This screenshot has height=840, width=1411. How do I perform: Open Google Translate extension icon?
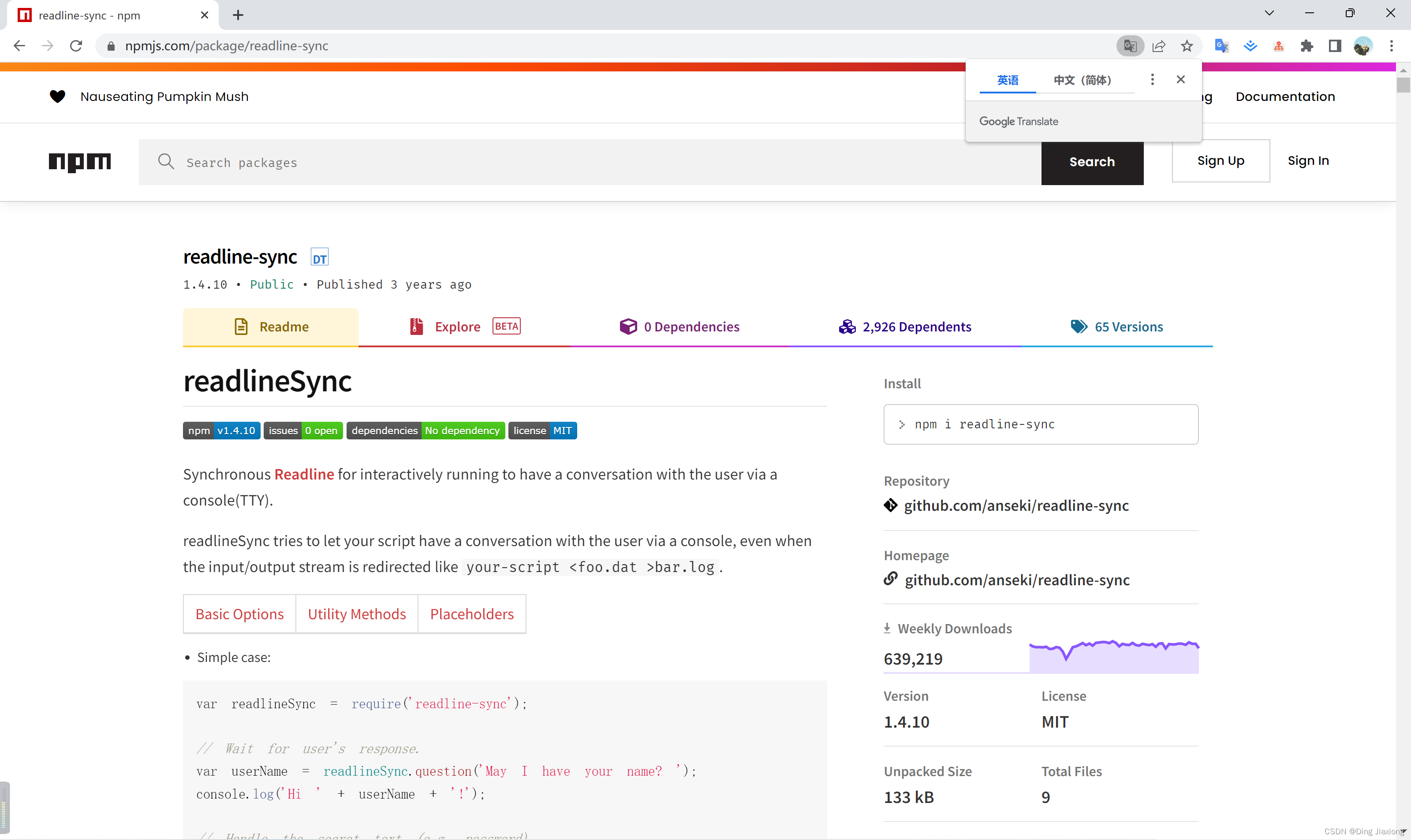pos(1221,46)
